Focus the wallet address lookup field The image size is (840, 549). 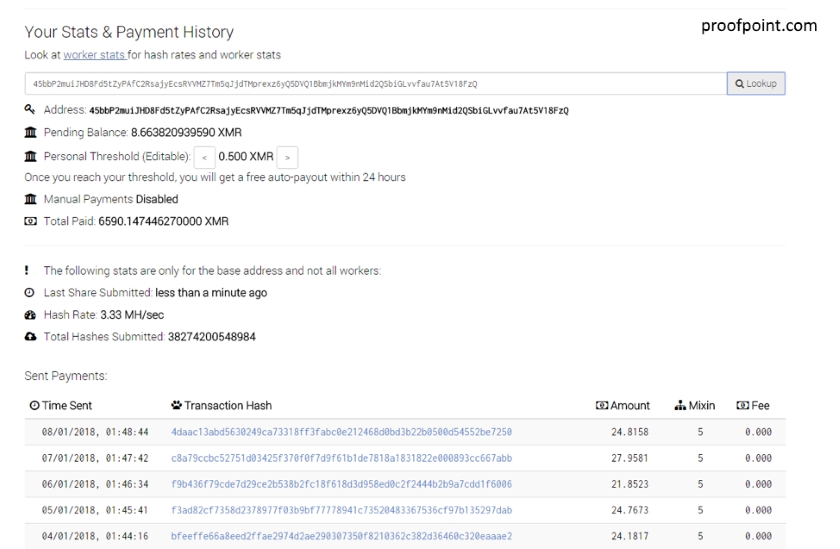376,84
